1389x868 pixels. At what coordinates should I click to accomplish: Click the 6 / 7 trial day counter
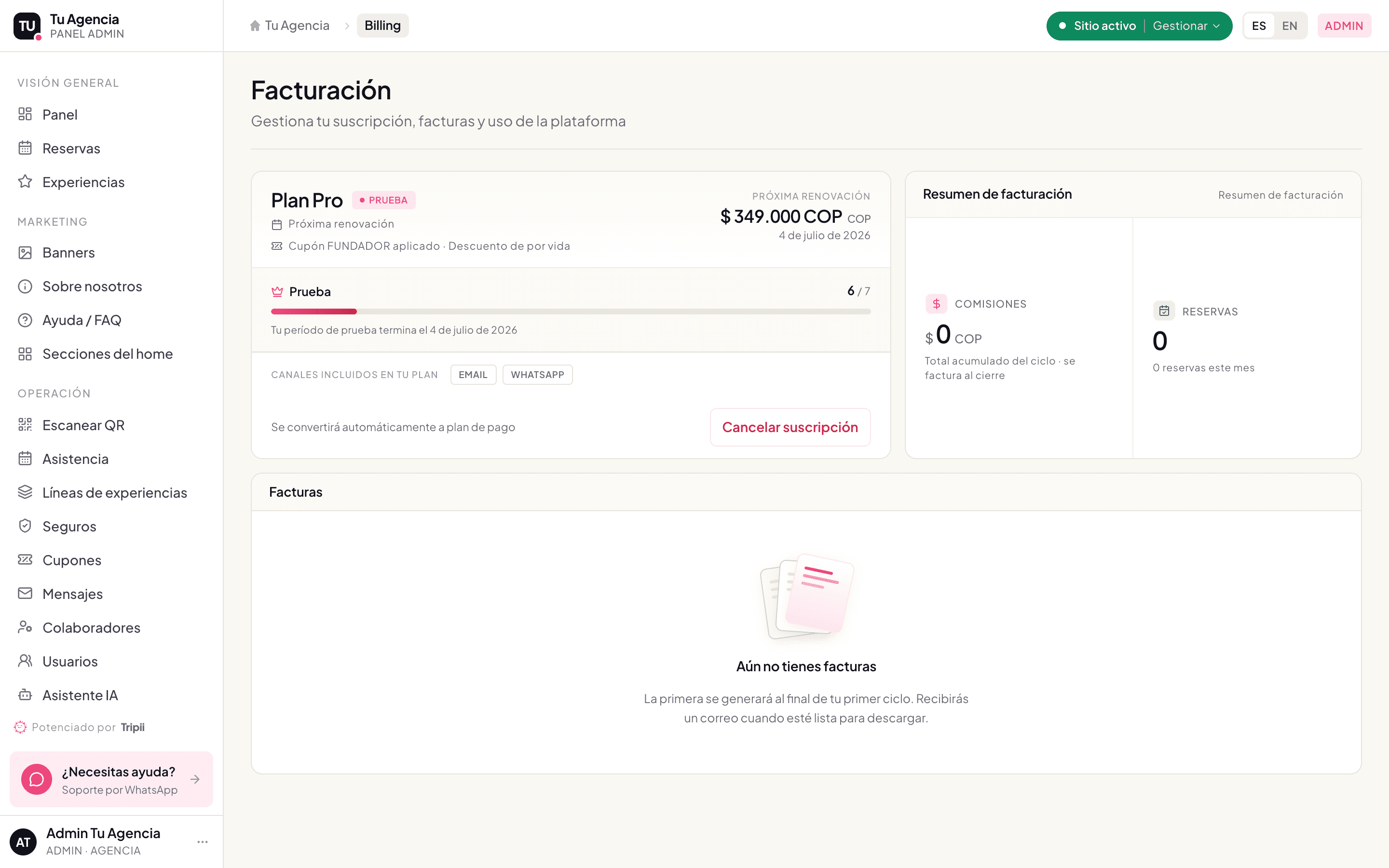pyautogui.click(x=858, y=291)
